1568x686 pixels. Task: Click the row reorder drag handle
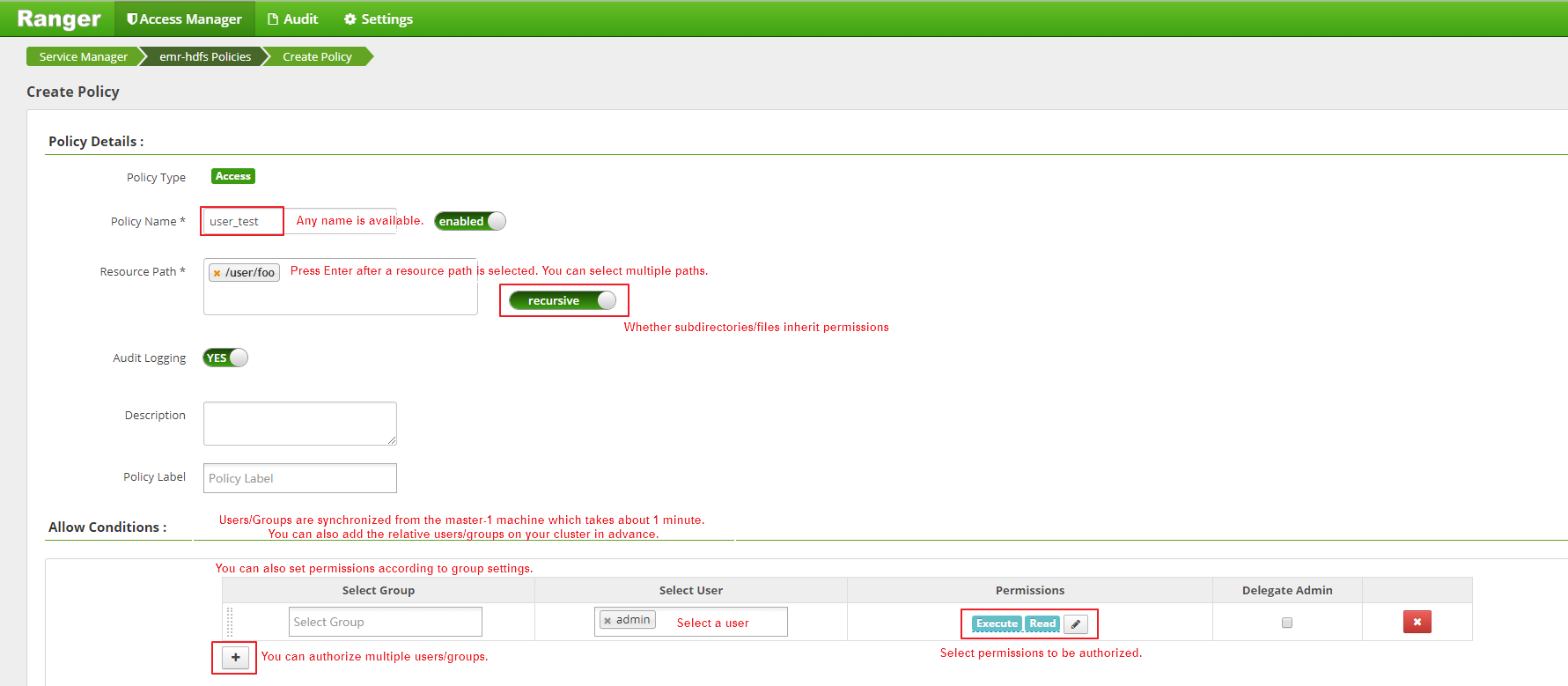pyautogui.click(x=230, y=622)
